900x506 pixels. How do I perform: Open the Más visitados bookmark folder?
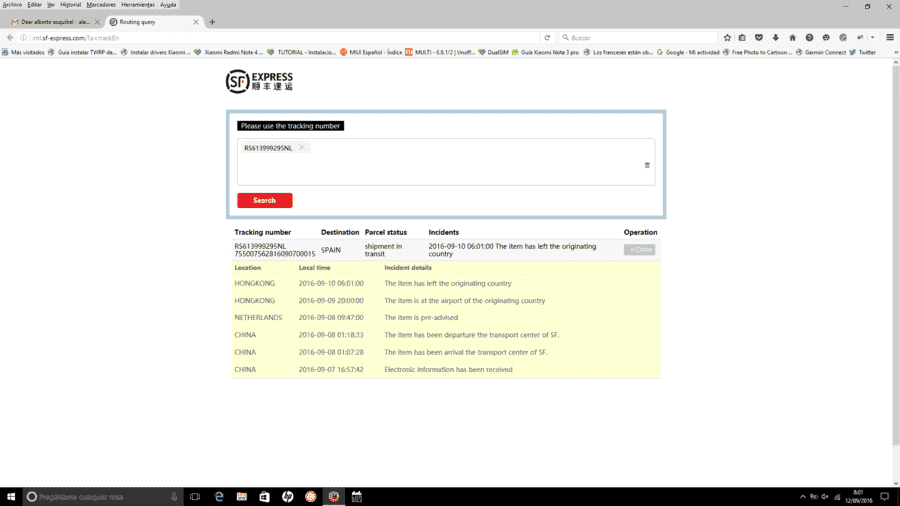pyautogui.click(x=23, y=52)
